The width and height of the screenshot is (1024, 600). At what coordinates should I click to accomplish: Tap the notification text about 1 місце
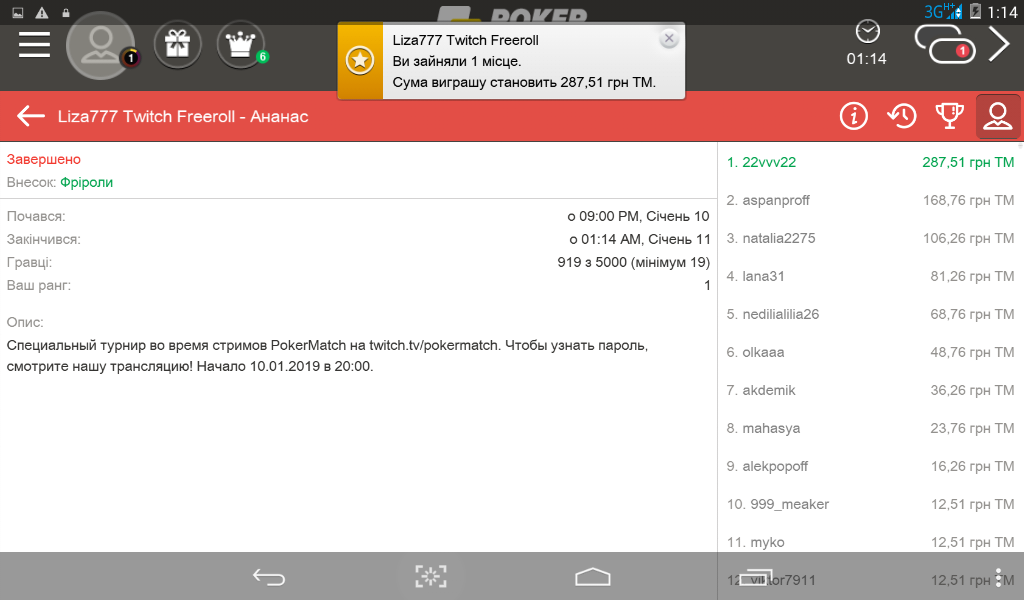coord(456,61)
